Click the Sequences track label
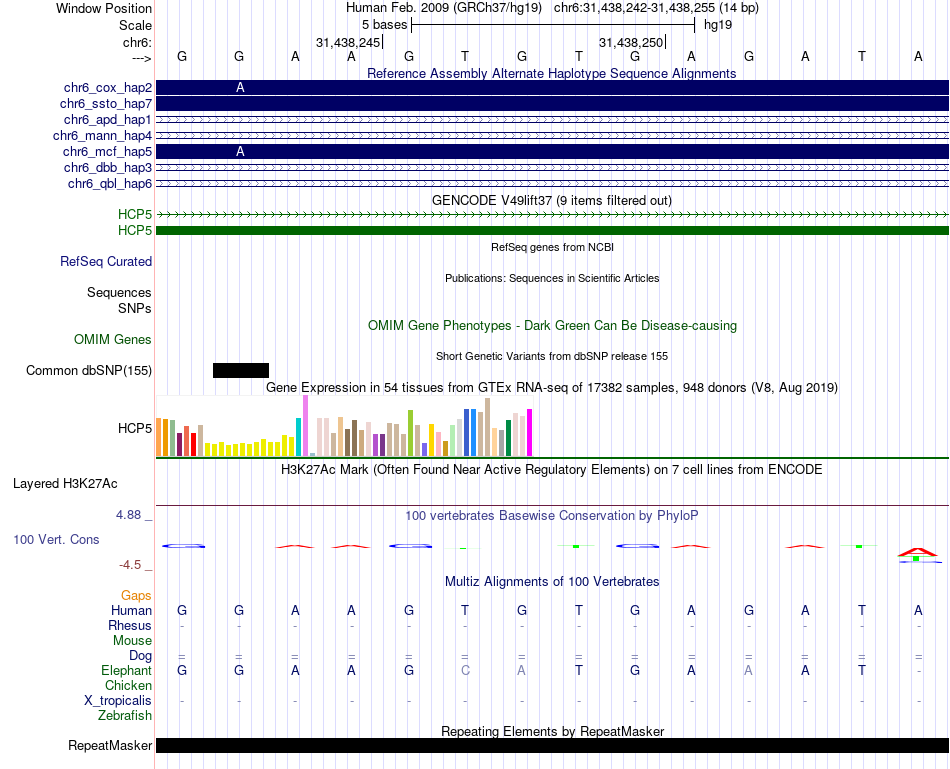 click(119, 293)
